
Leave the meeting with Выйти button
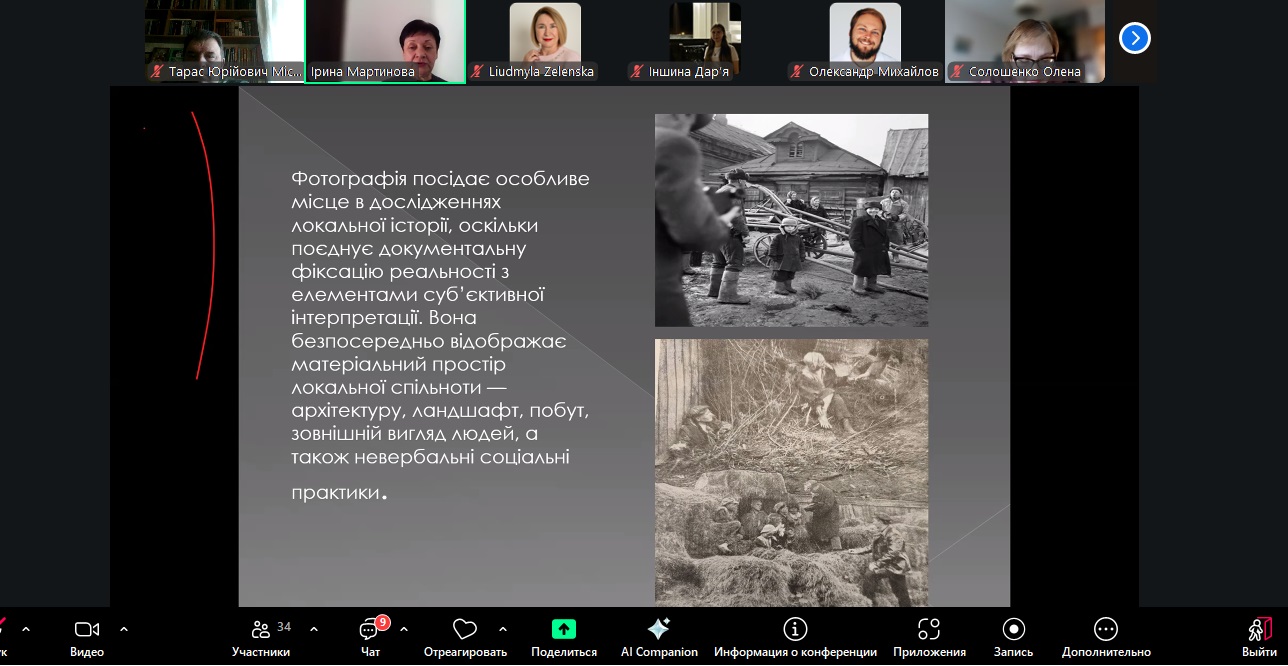click(x=1259, y=637)
